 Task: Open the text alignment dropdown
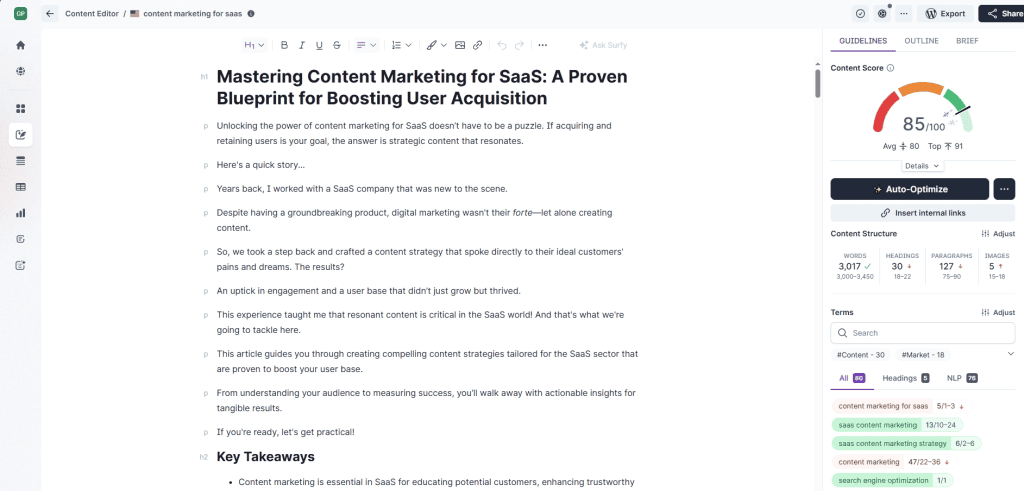point(366,45)
